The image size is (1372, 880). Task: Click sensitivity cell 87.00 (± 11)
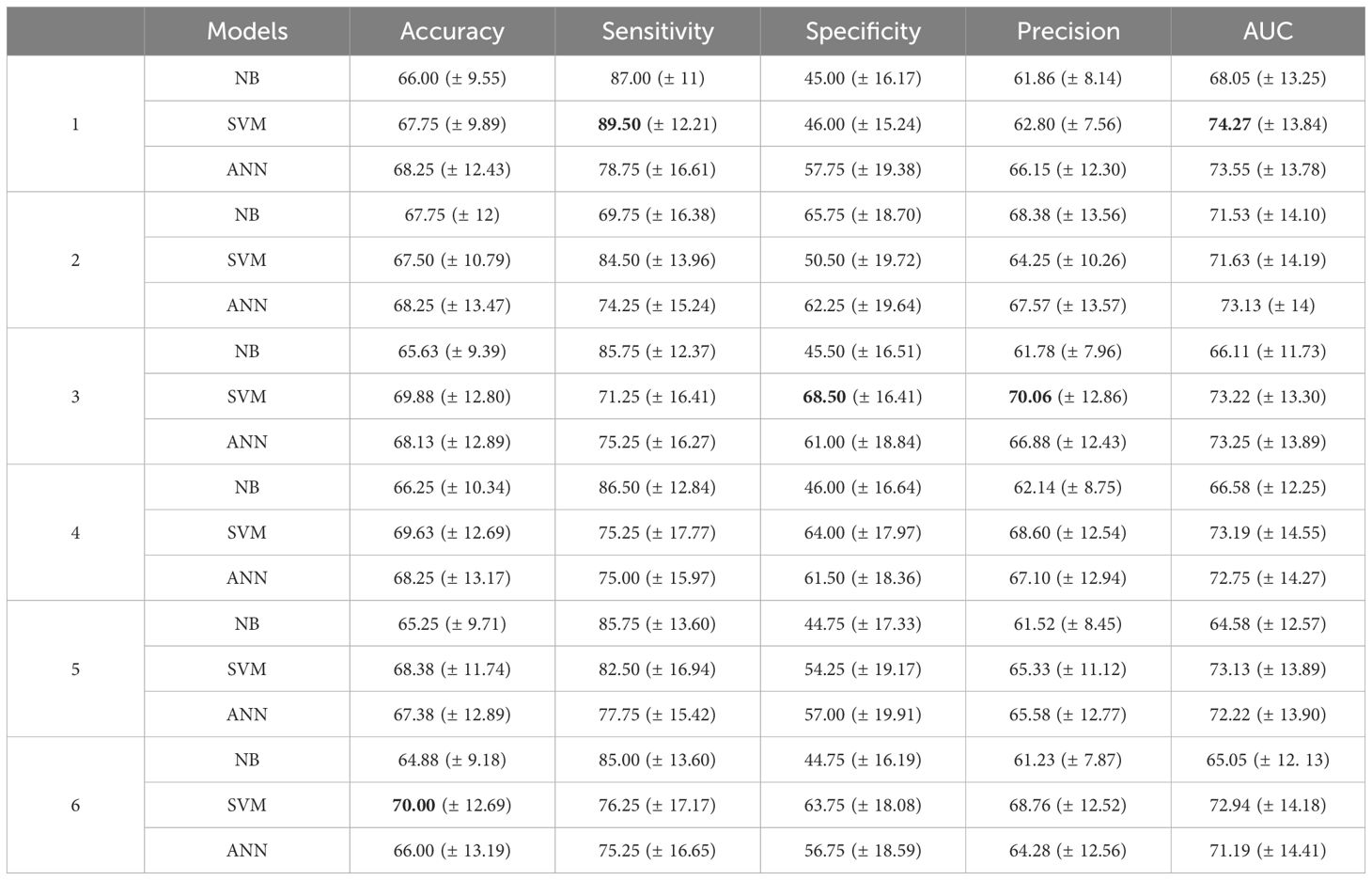(657, 79)
